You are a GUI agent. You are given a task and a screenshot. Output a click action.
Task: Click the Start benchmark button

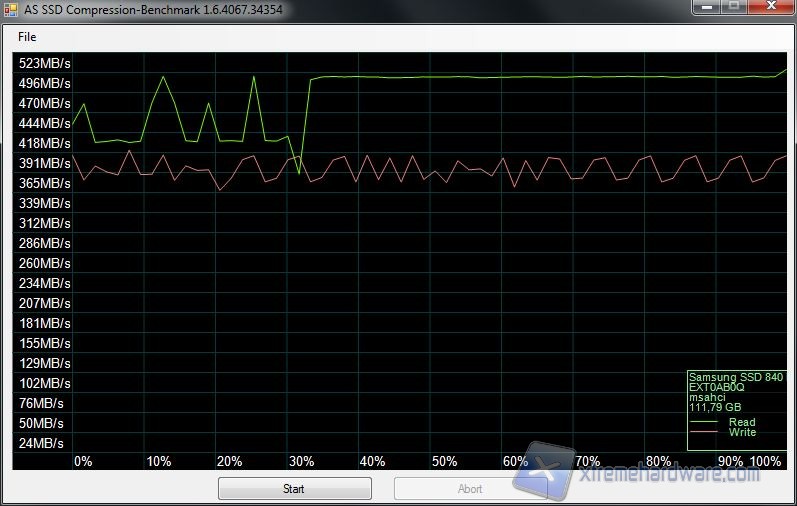tap(294, 489)
